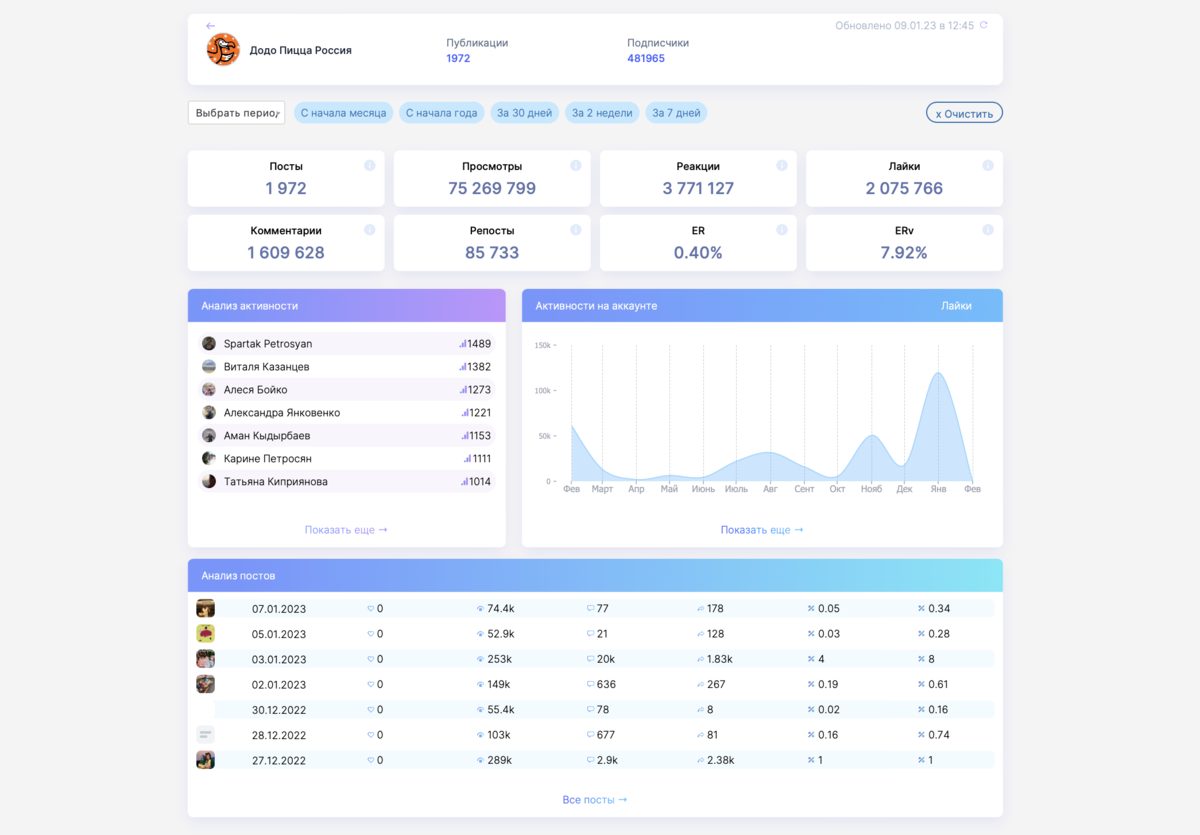This screenshot has height=835, width=1200.
Task: Click the back arrow above account avatar
Action: click(x=210, y=26)
